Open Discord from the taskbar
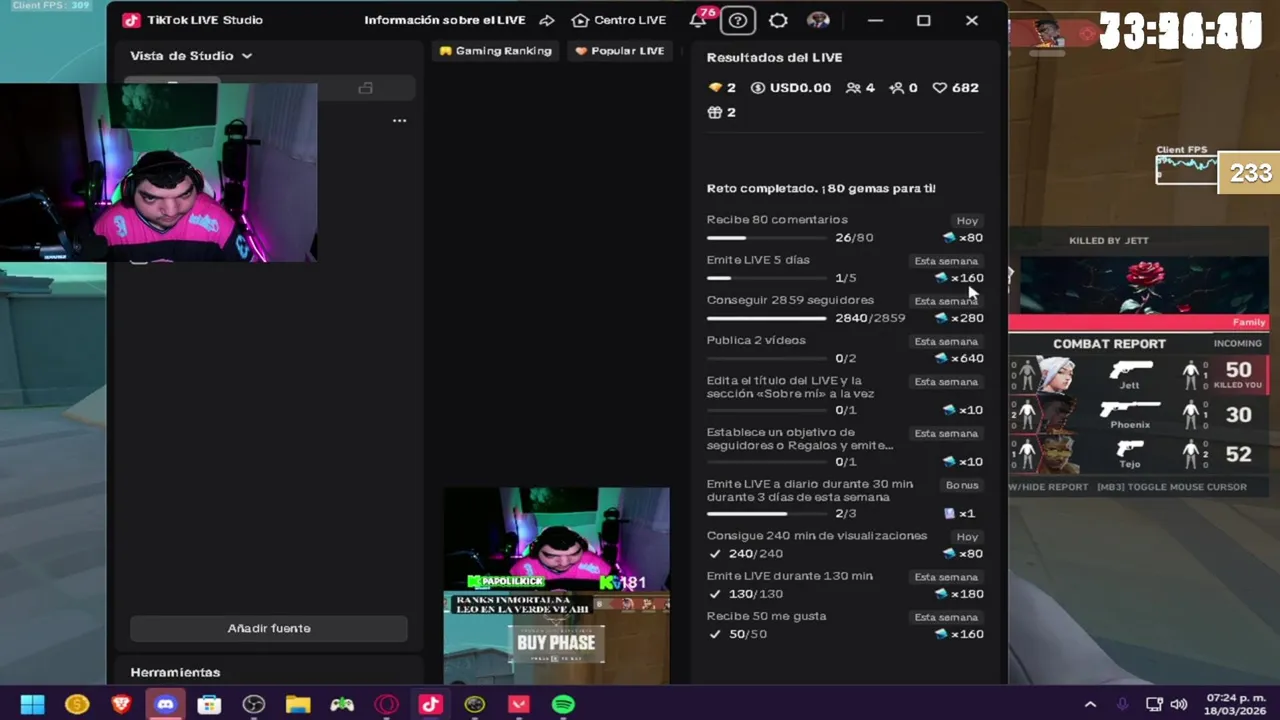The width and height of the screenshot is (1280, 720). coord(165,705)
